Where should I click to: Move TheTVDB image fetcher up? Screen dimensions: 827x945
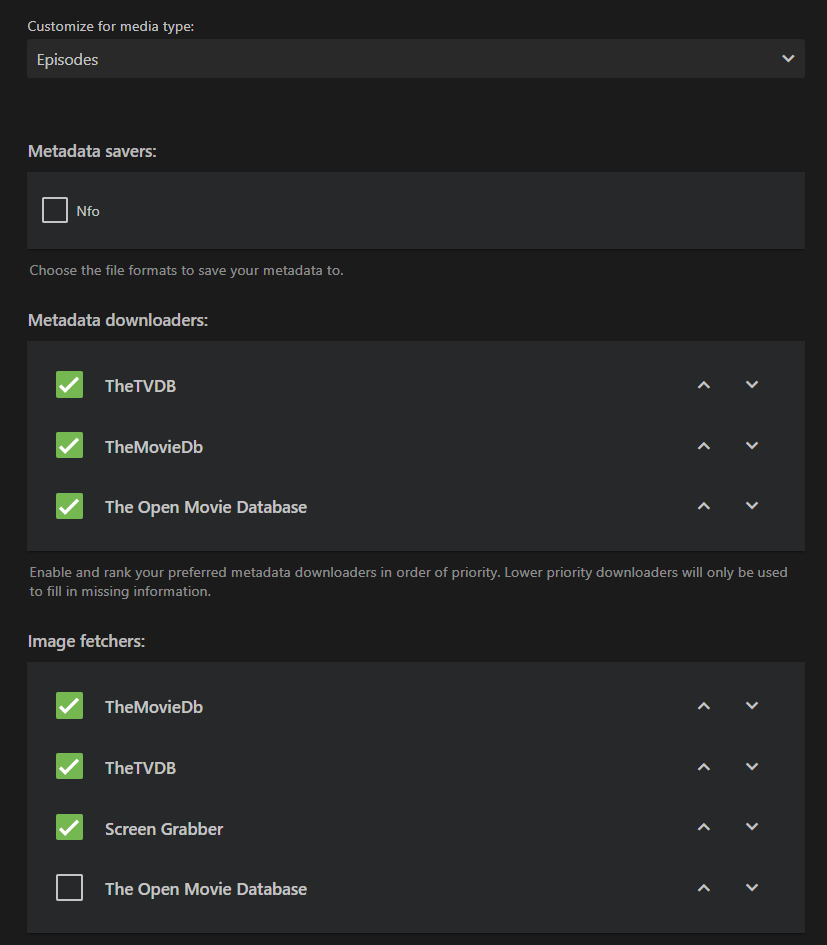(704, 767)
